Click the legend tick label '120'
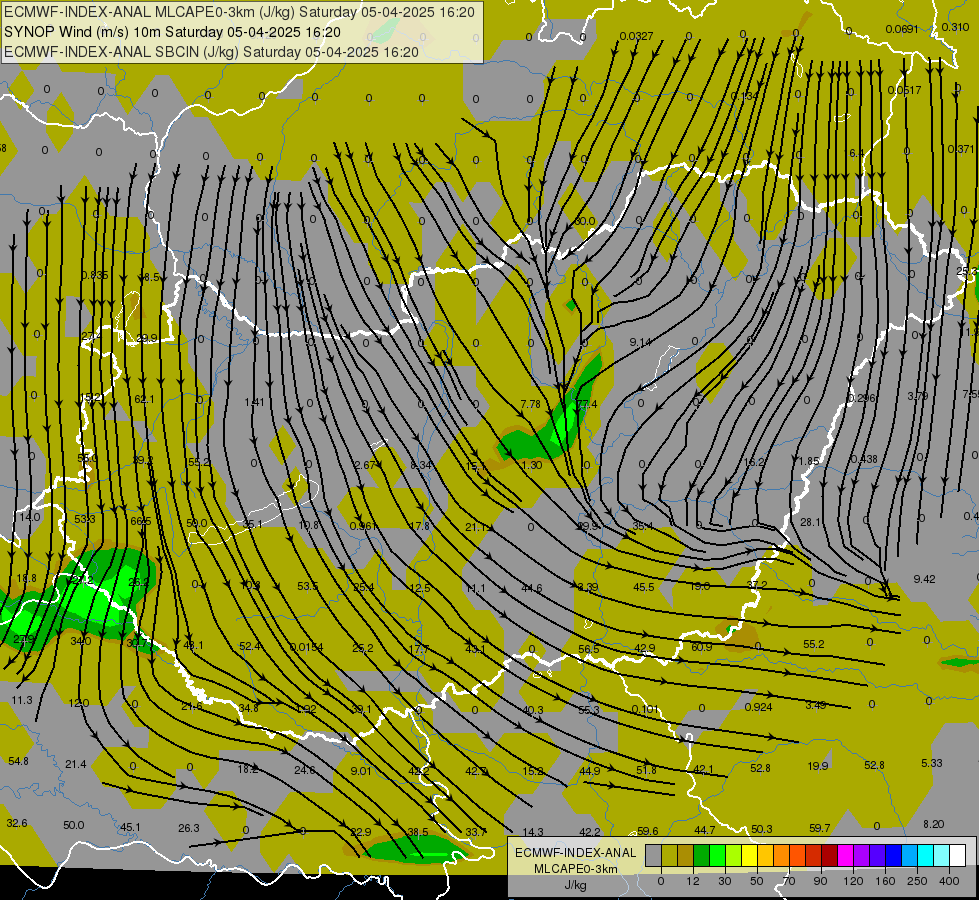The height and width of the screenshot is (900, 979). 854,881
